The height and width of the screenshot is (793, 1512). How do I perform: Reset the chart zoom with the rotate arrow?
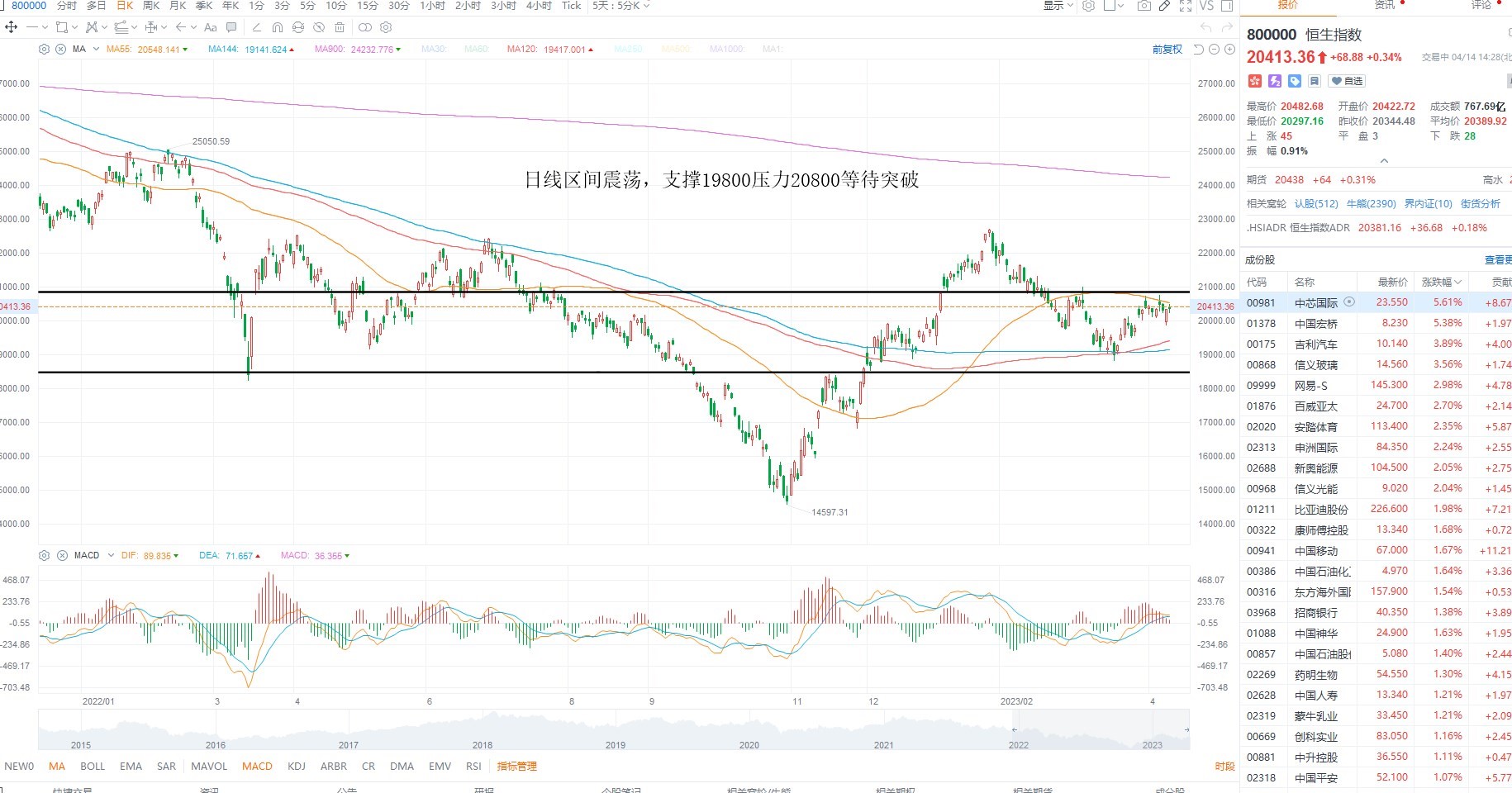tap(1199, 50)
